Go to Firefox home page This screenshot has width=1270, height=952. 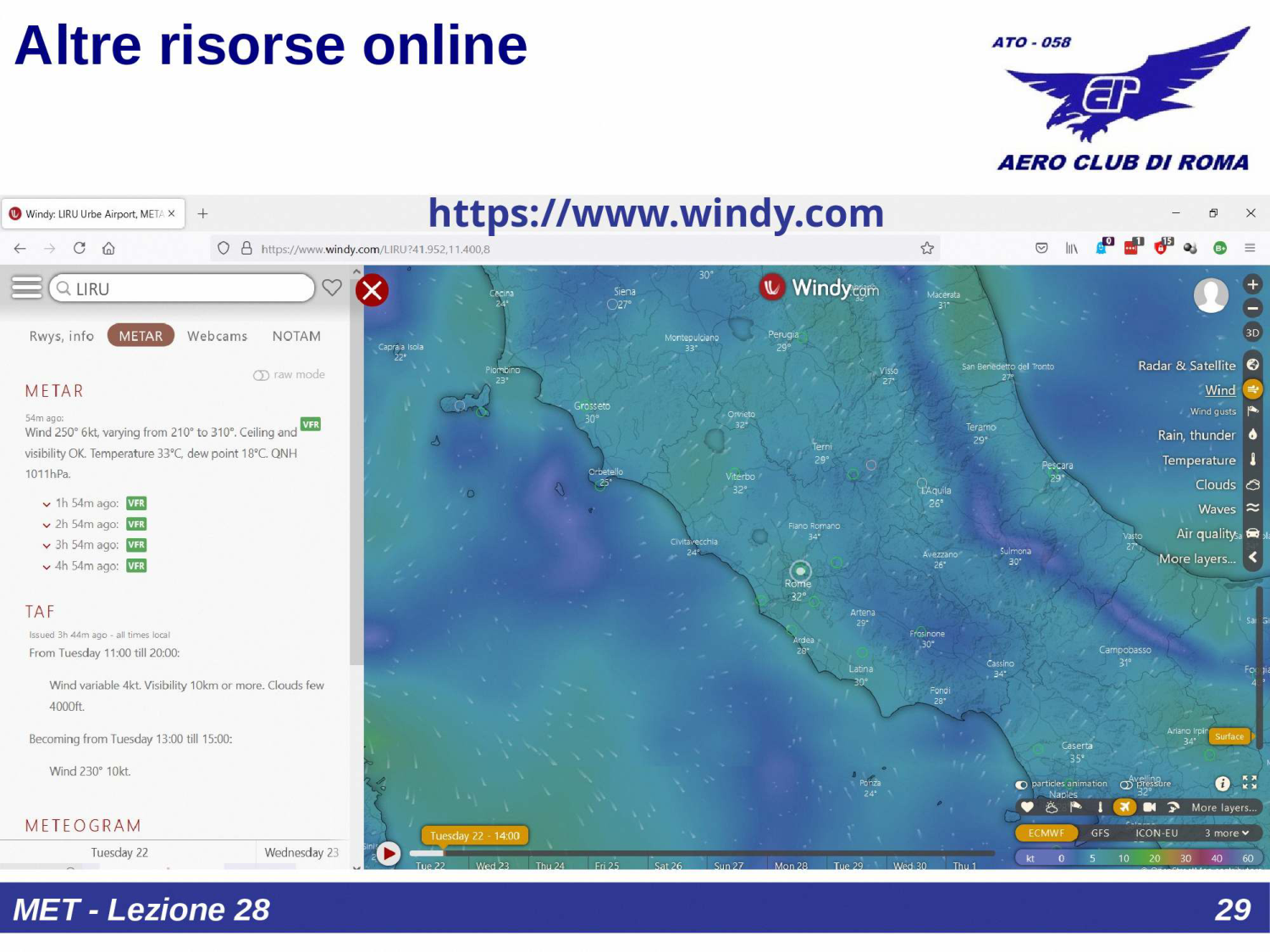(108, 248)
